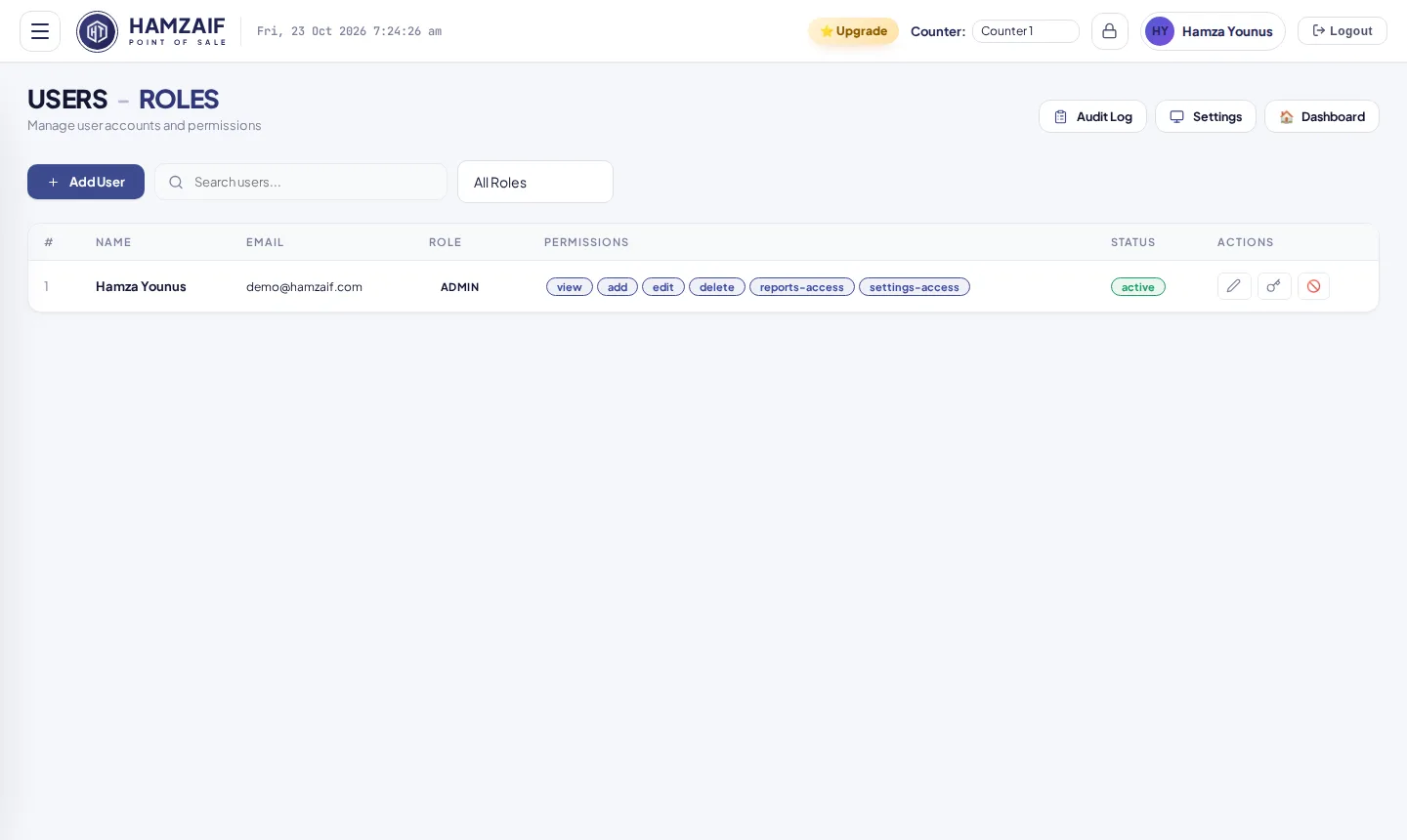The height and width of the screenshot is (840, 1407).
Task: Edit user Hamza Younus with pencil icon
Action: [x=1234, y=286]
